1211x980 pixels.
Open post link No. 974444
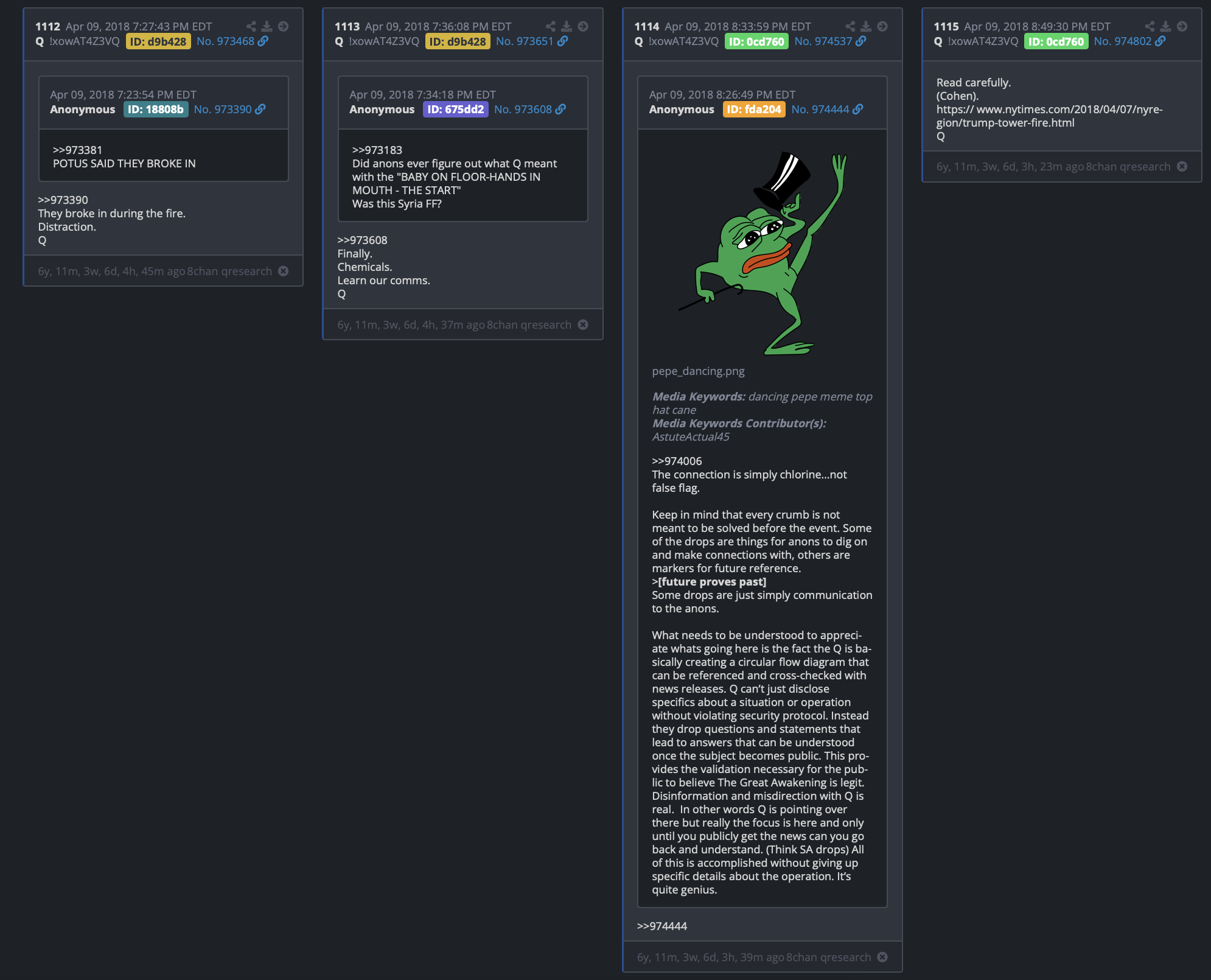(x=820, y=109)
